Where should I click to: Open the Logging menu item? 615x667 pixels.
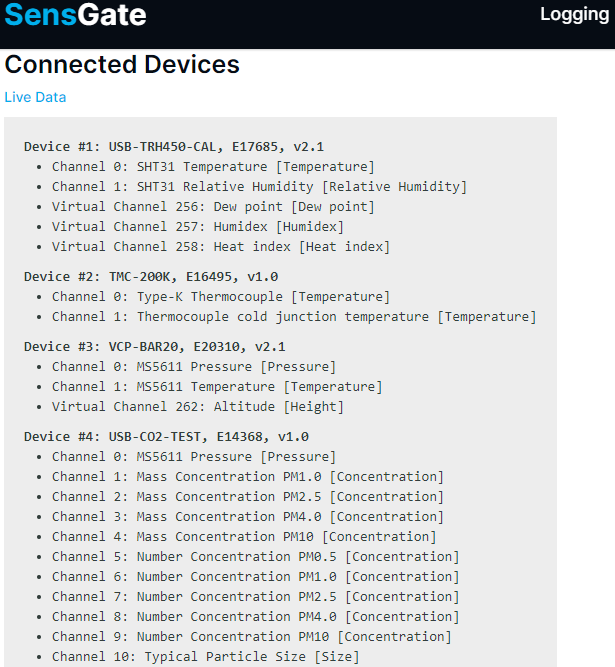point(574,14)
